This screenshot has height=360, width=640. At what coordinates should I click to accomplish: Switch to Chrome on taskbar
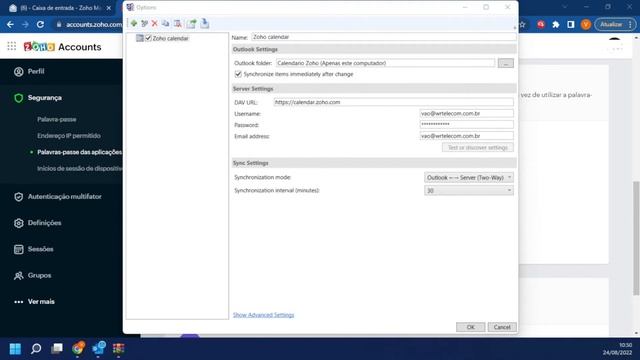78,349
